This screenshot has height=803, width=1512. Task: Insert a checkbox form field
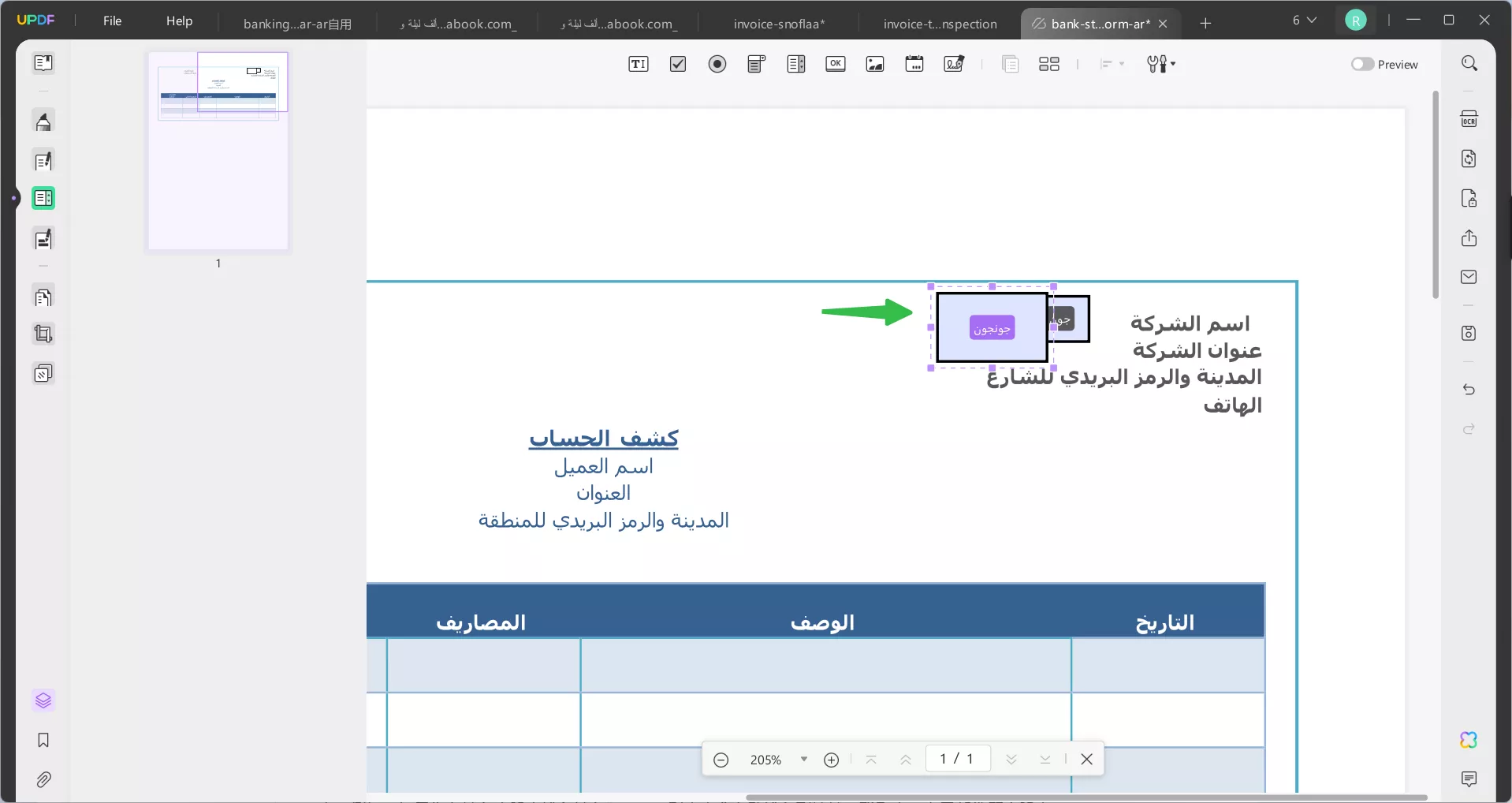pos(678,64)
